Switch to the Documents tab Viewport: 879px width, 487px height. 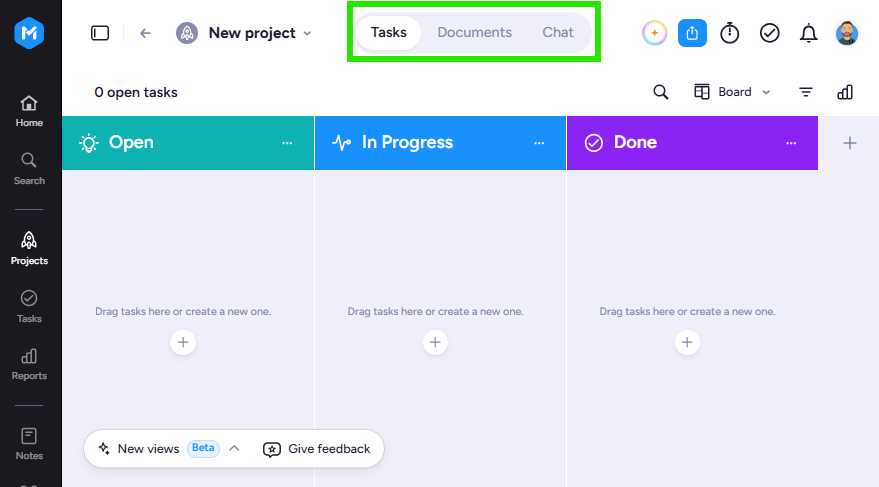(x=475, y=33)
